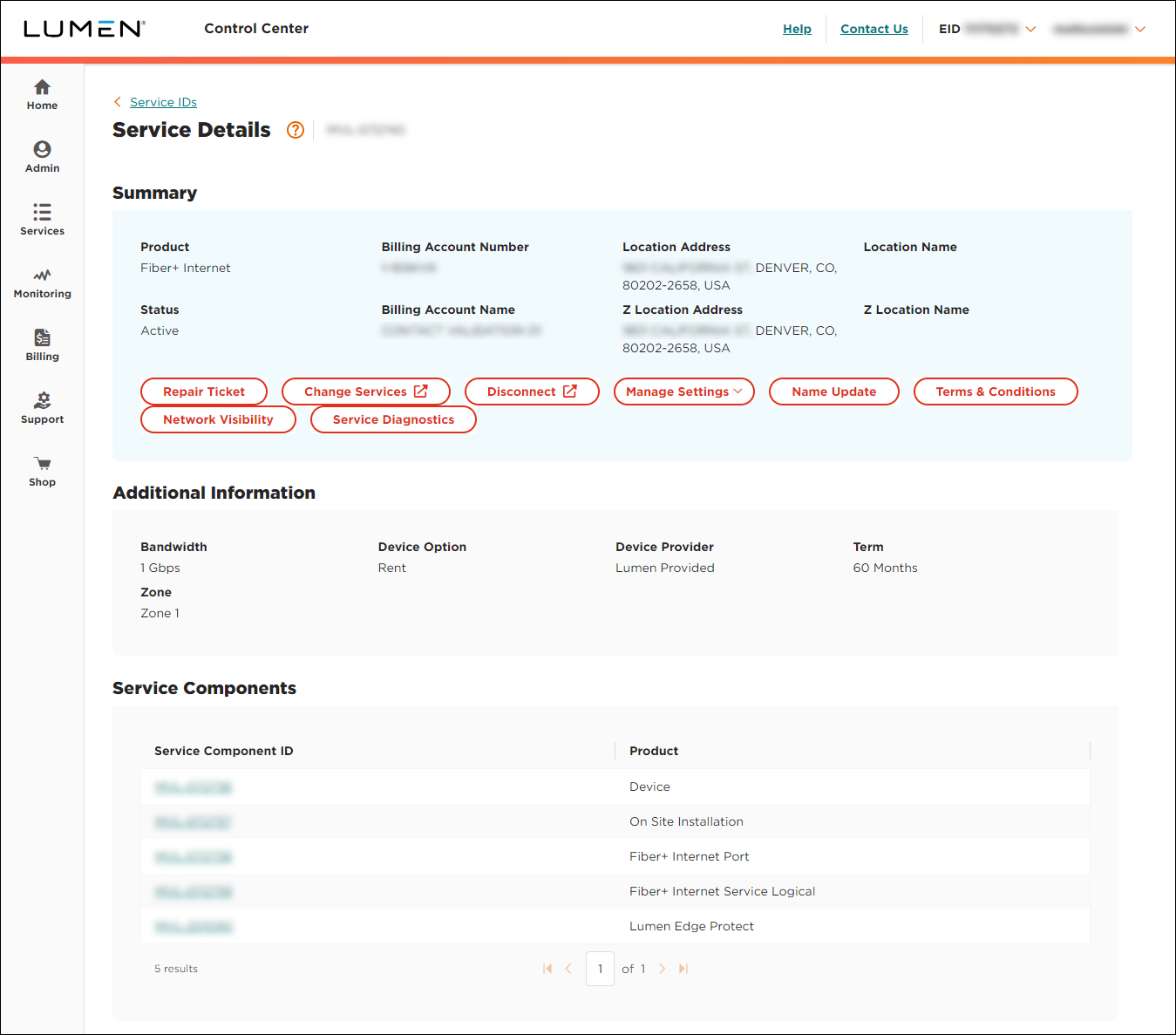The height and width of the screenshot is (1035, 1176).
Task: Open the Home icon in sidebar
Action: click(42, 87)
